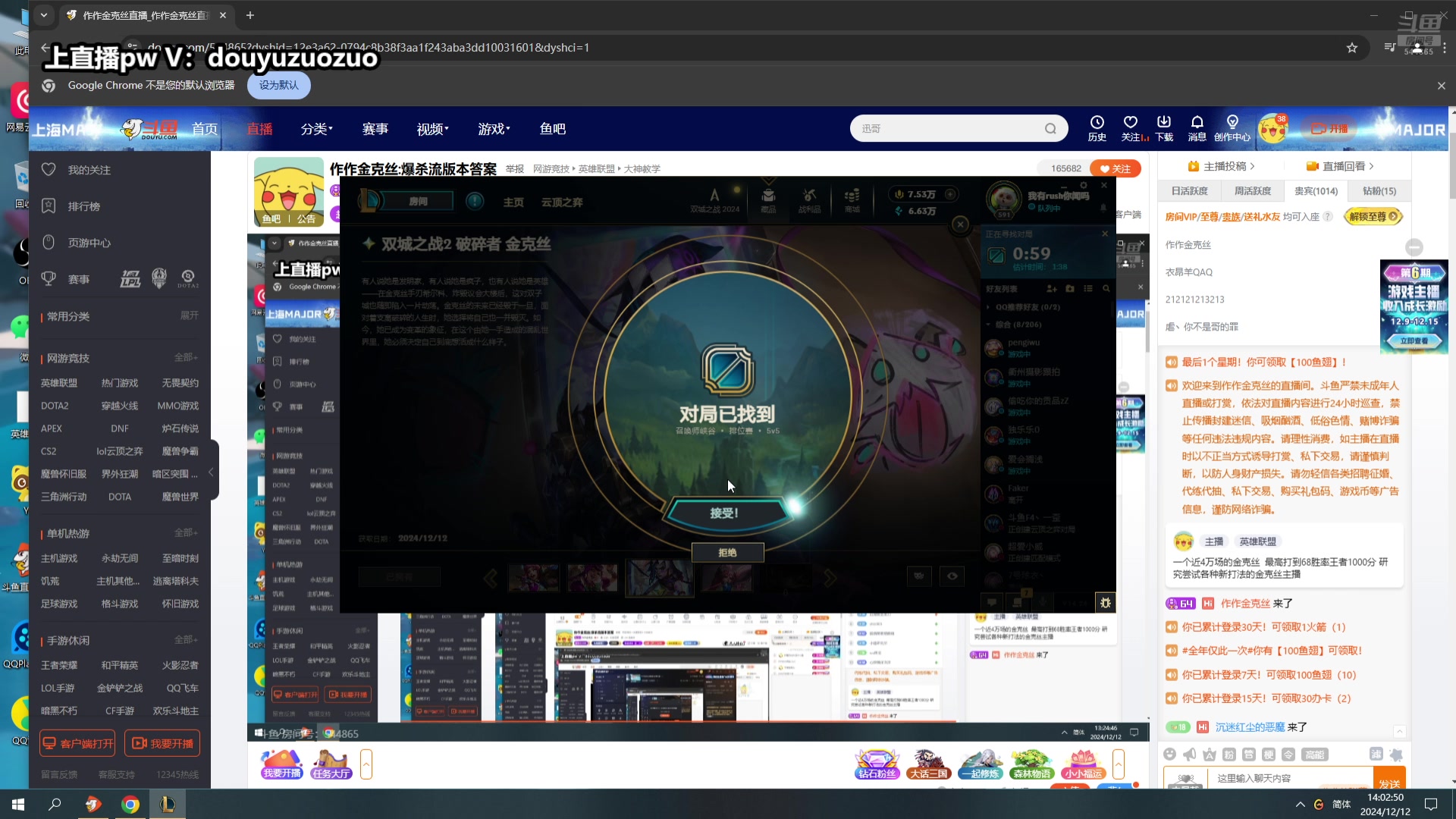Toggle 高能 chat mode
1456x819 pixels.
pos(1314,755)
